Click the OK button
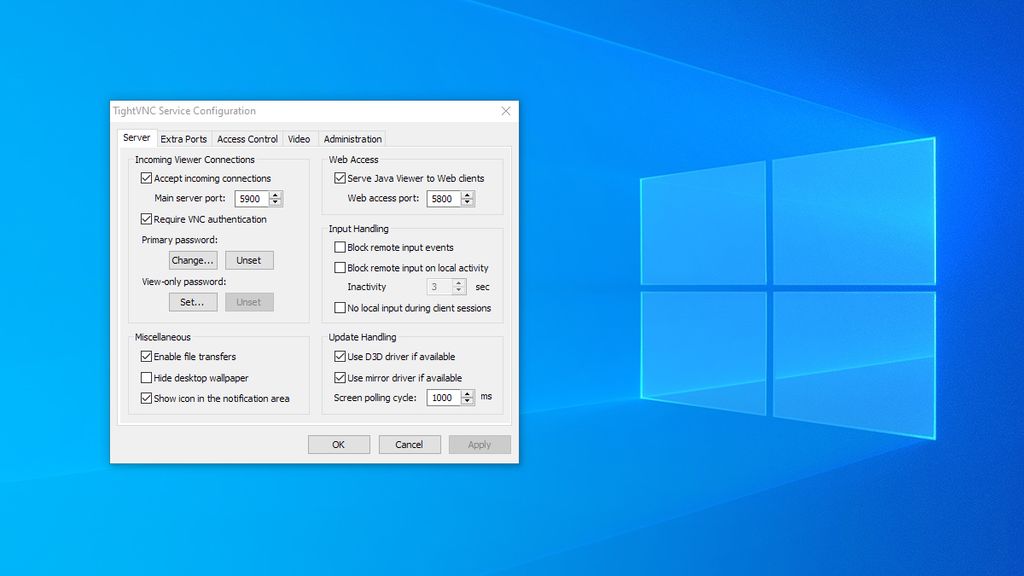This screenshot has width=1024, height=576. click(x=338, y=445)
